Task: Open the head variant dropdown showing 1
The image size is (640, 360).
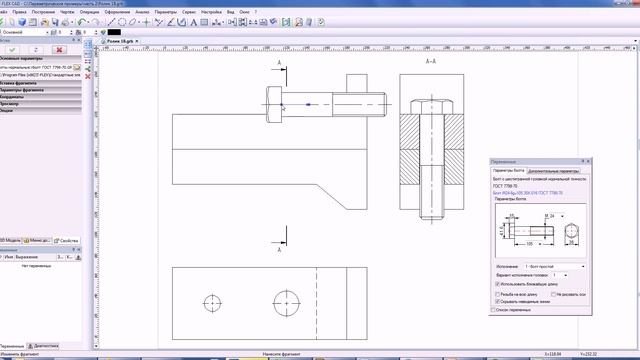Action: 560,276
